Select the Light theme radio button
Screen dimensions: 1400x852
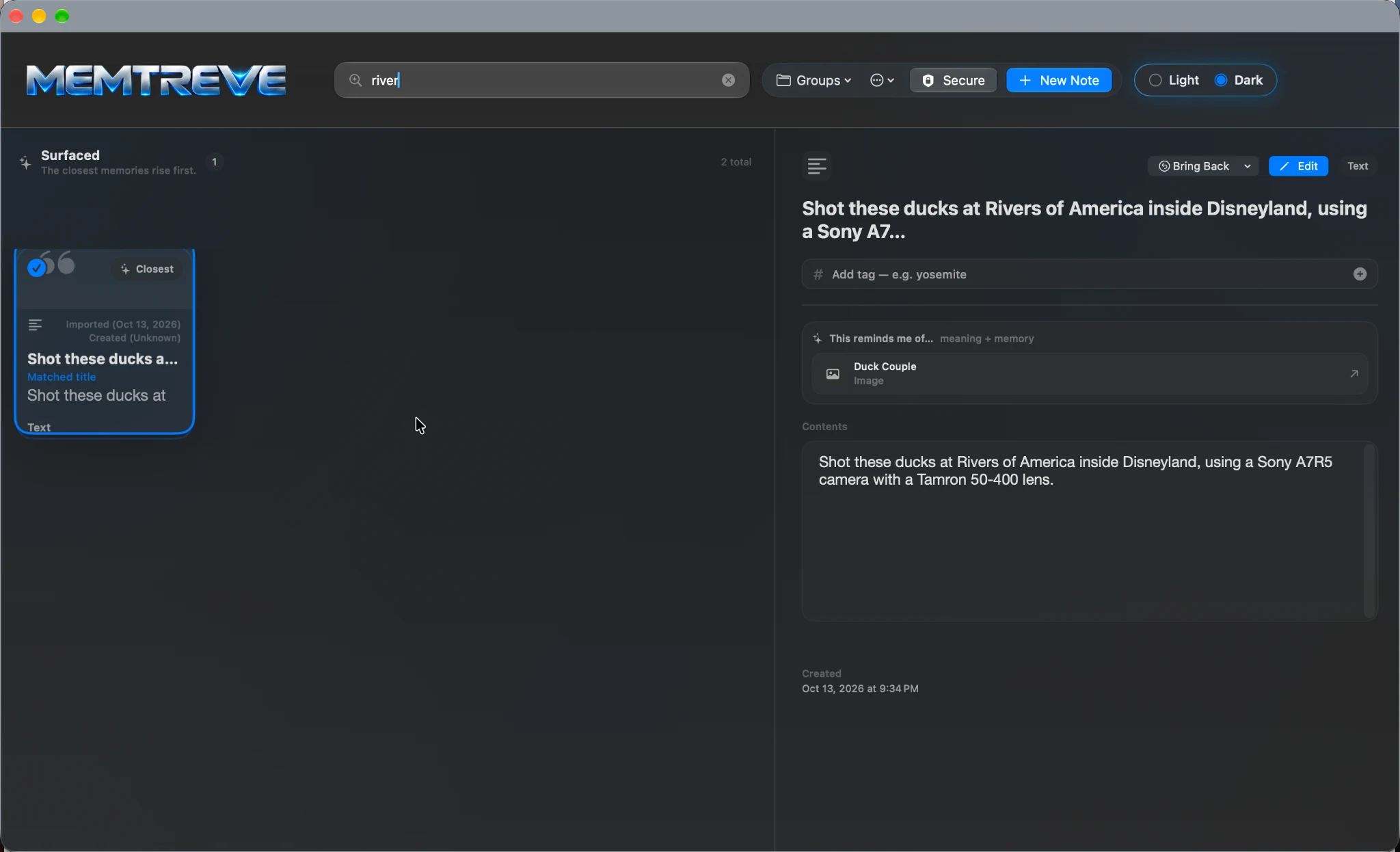coord(1155,80)
